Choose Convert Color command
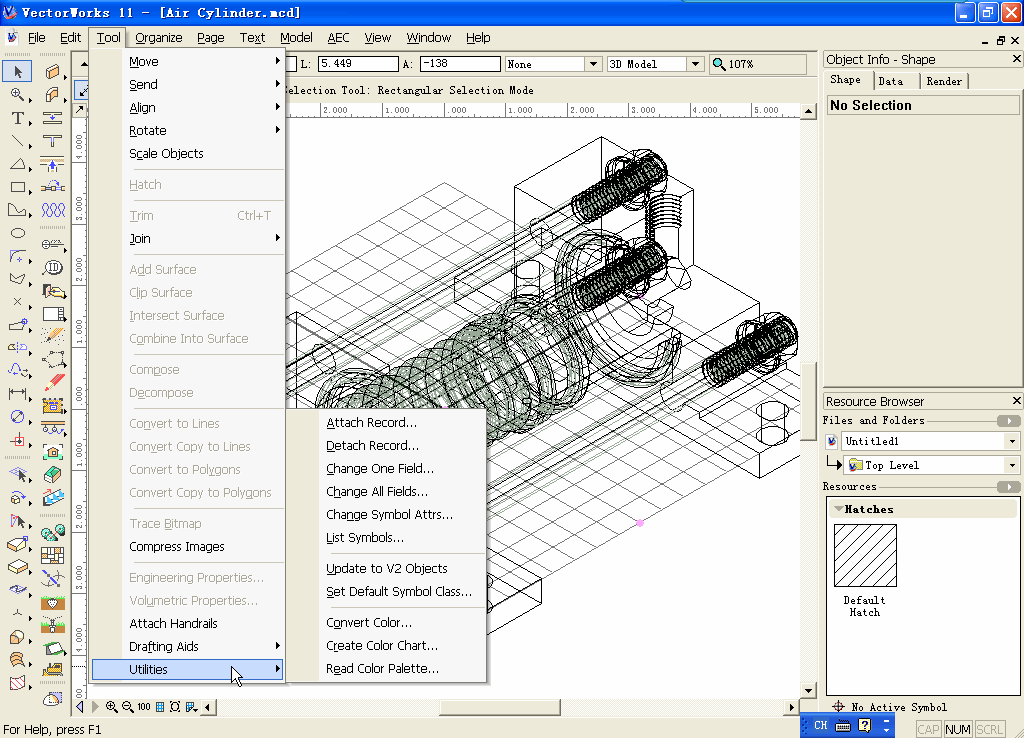 pos(387,623)
